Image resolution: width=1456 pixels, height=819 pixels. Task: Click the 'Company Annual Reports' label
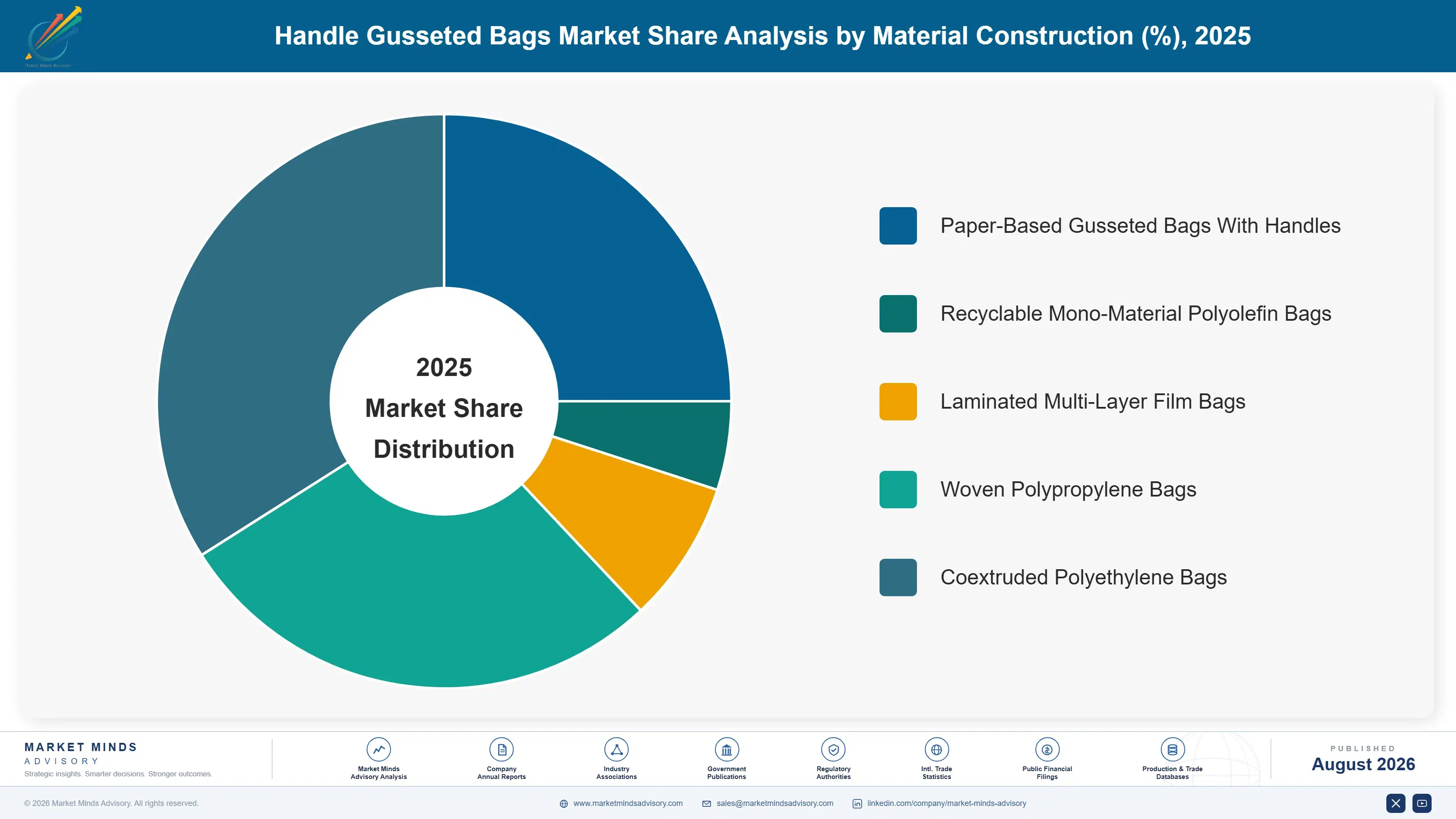point(501,773)
